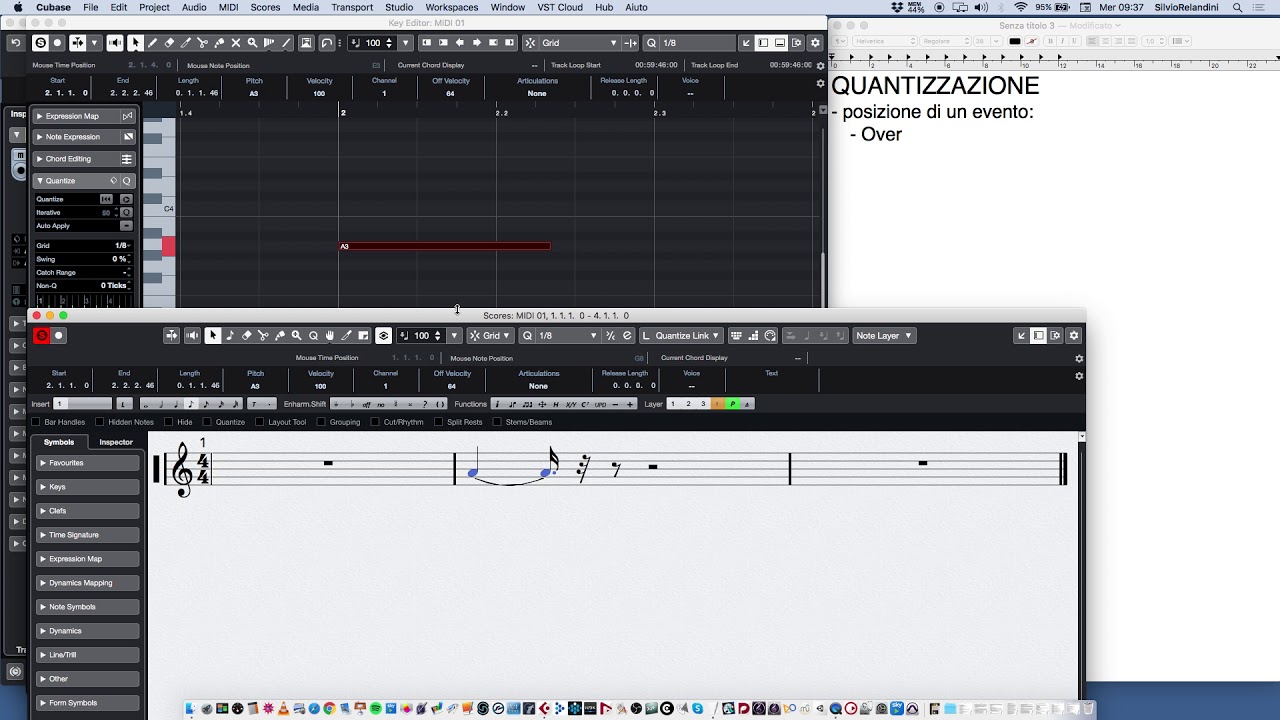1280x720 pixels.
Task: Open the MIDI menu
Action: coord(228,7)
